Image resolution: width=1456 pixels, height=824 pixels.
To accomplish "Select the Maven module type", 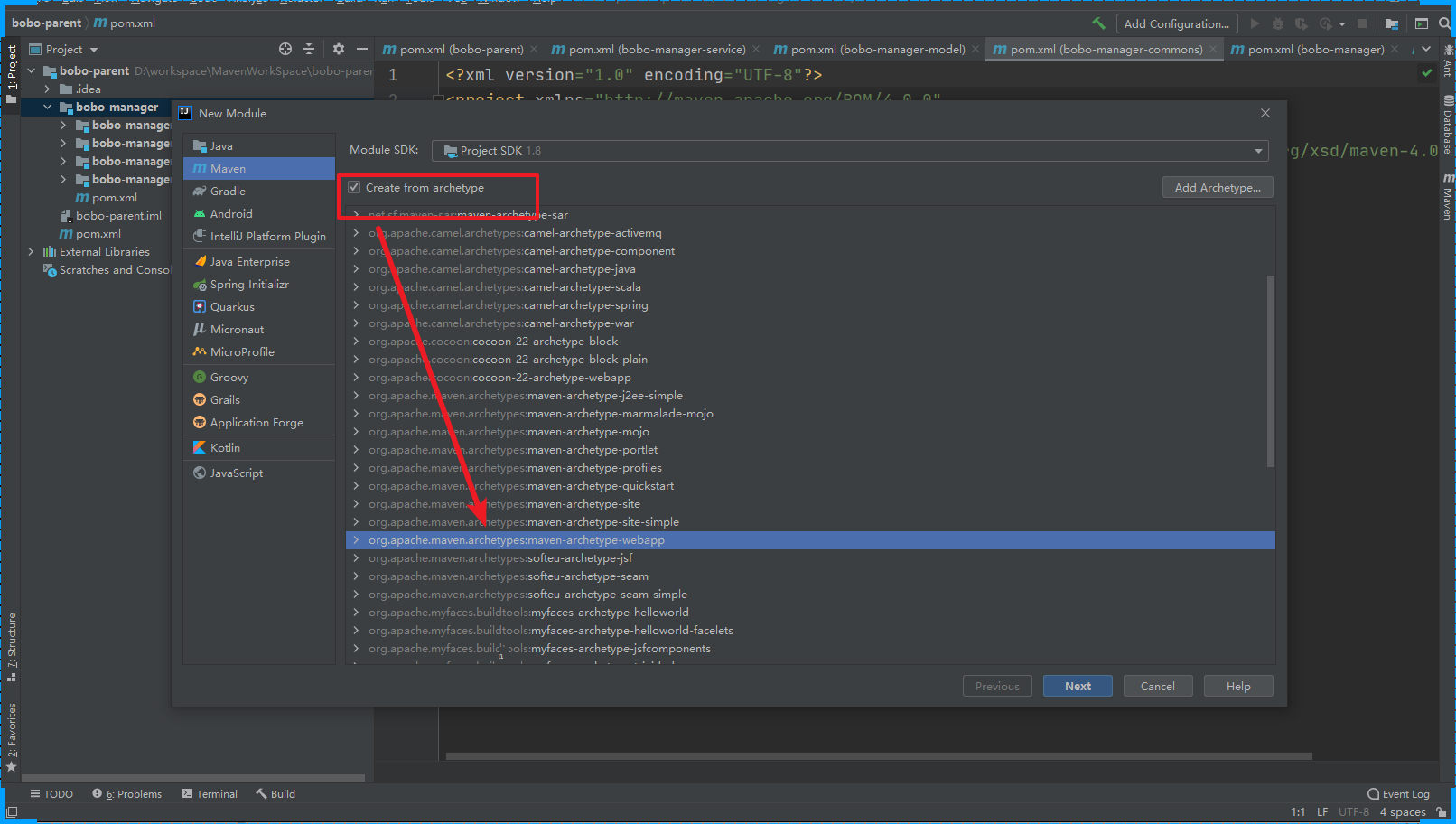I will (259, 169).
